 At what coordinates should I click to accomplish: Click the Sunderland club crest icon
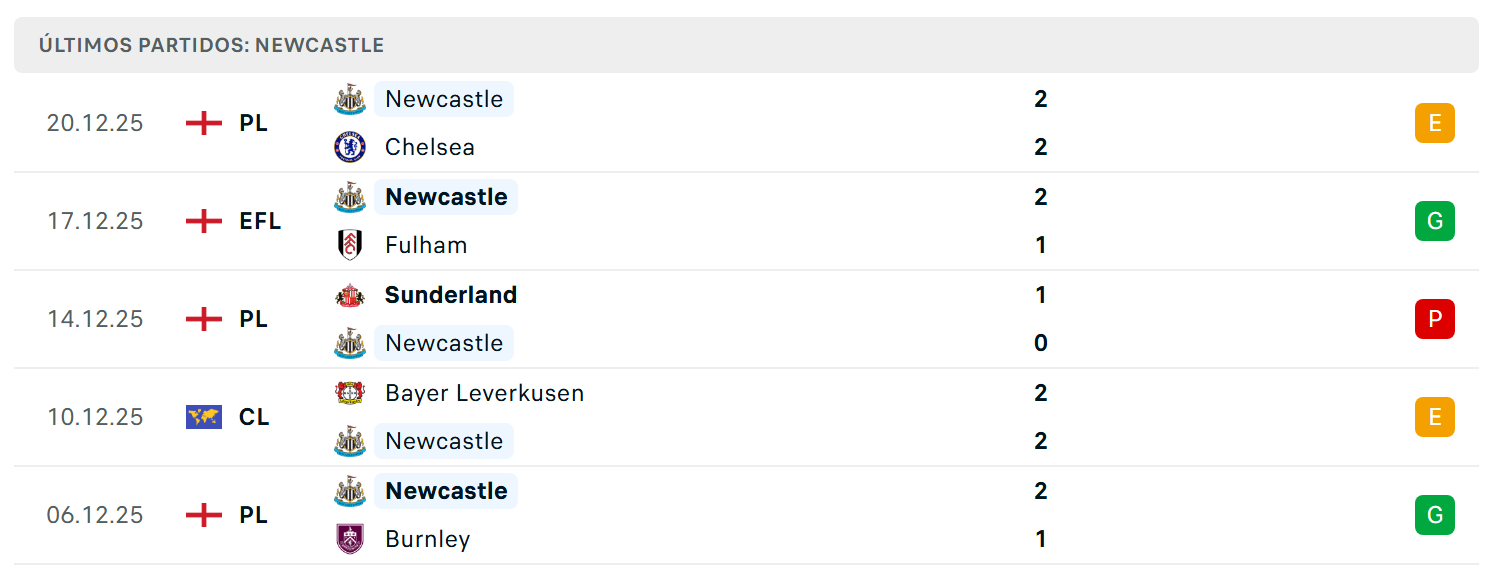(350, 295)
